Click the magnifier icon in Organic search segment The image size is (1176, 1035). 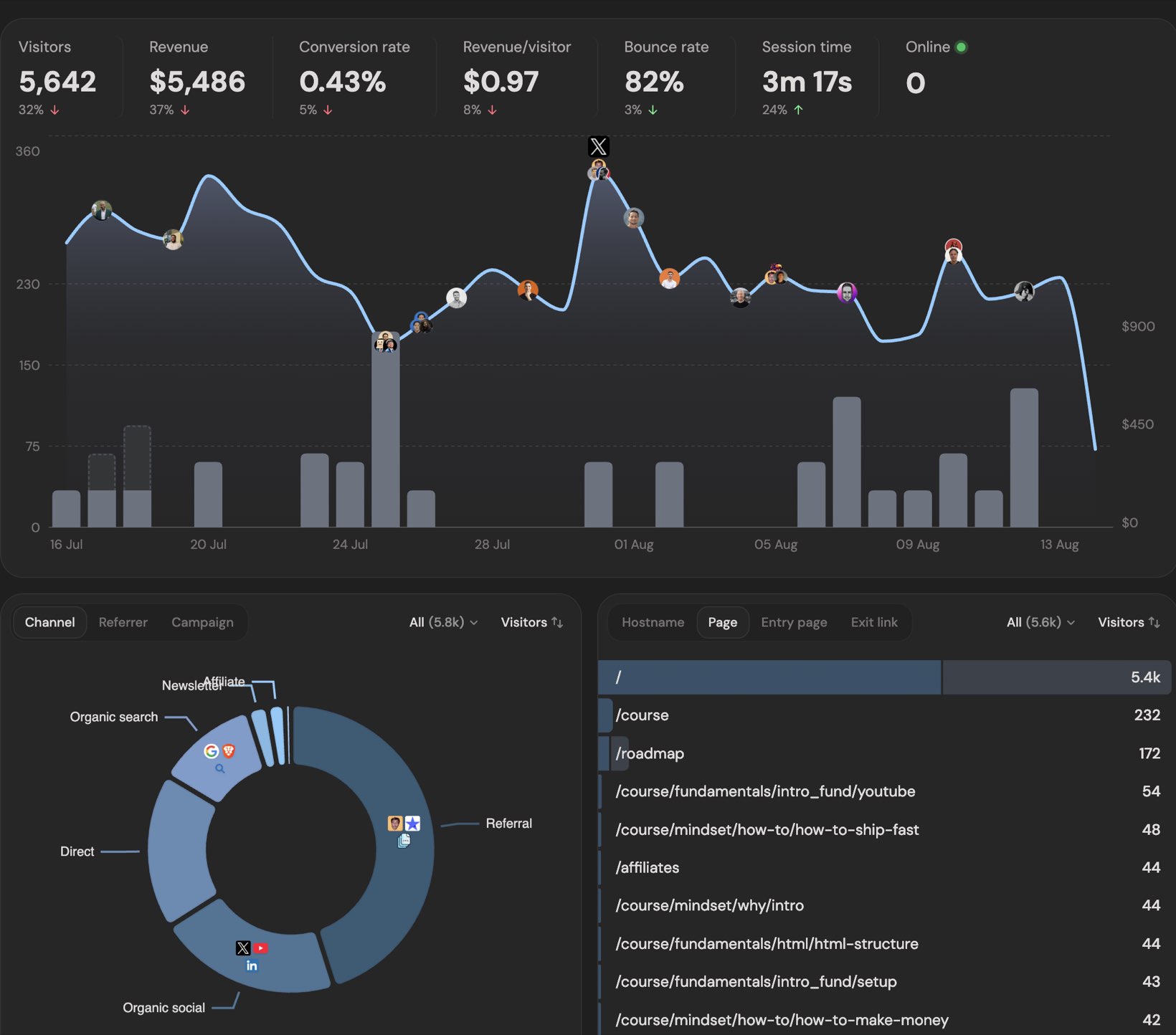click(220, 768)
